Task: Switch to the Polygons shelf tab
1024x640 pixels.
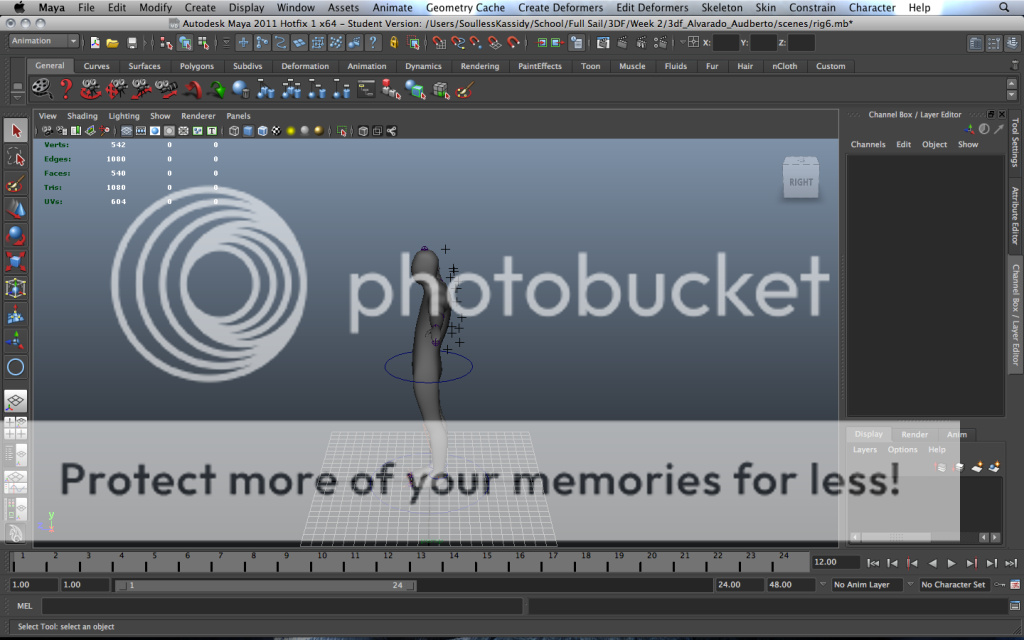Action: [x=197, y=66]
